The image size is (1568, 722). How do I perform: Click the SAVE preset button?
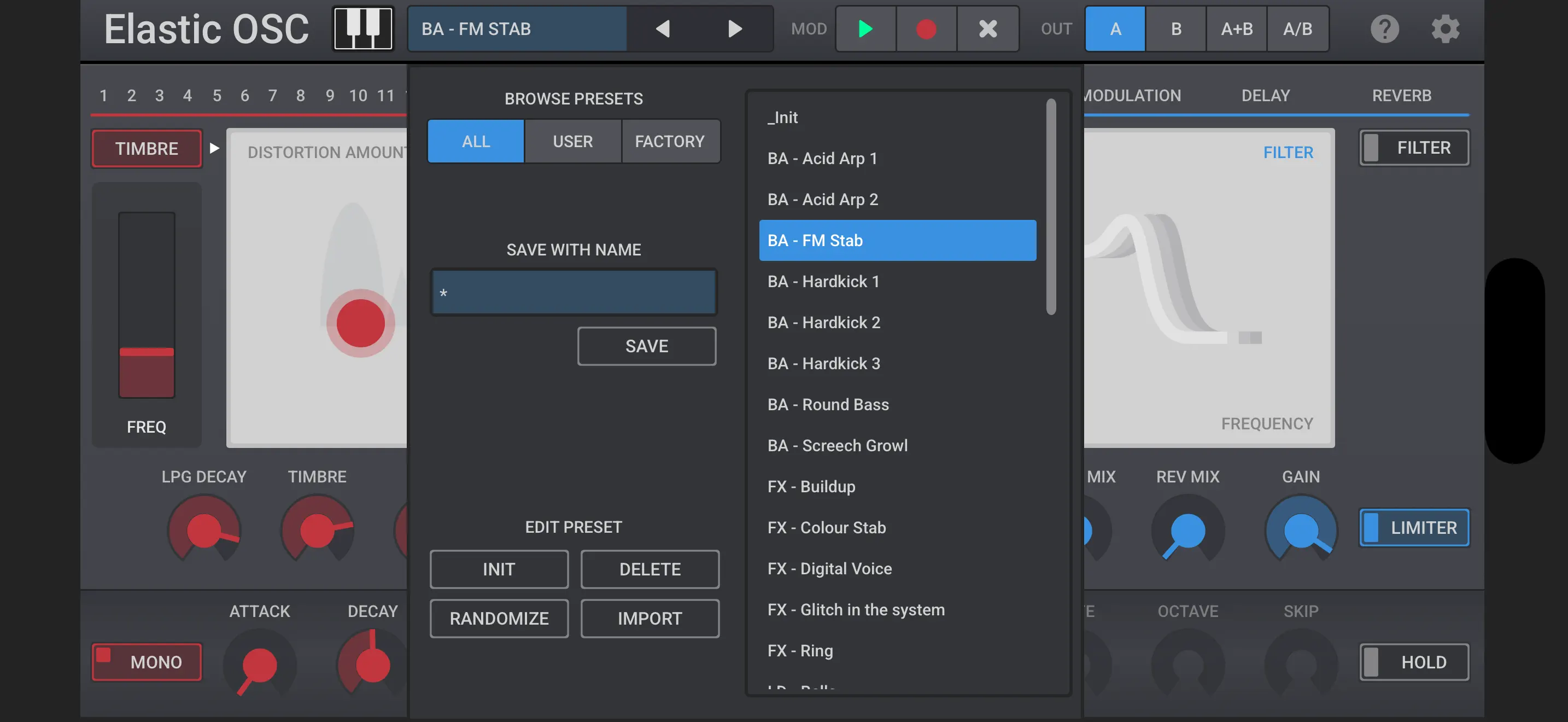[646, 346]
